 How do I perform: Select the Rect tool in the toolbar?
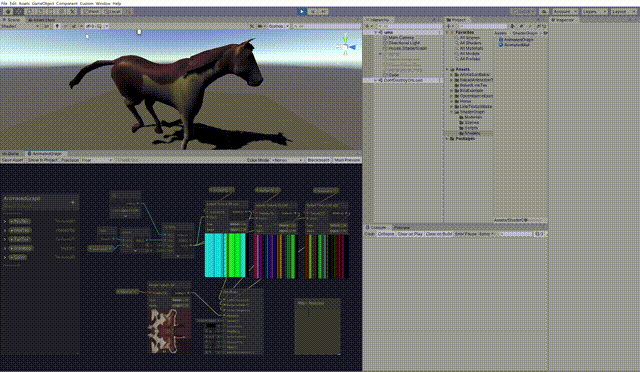coord(51,12)
